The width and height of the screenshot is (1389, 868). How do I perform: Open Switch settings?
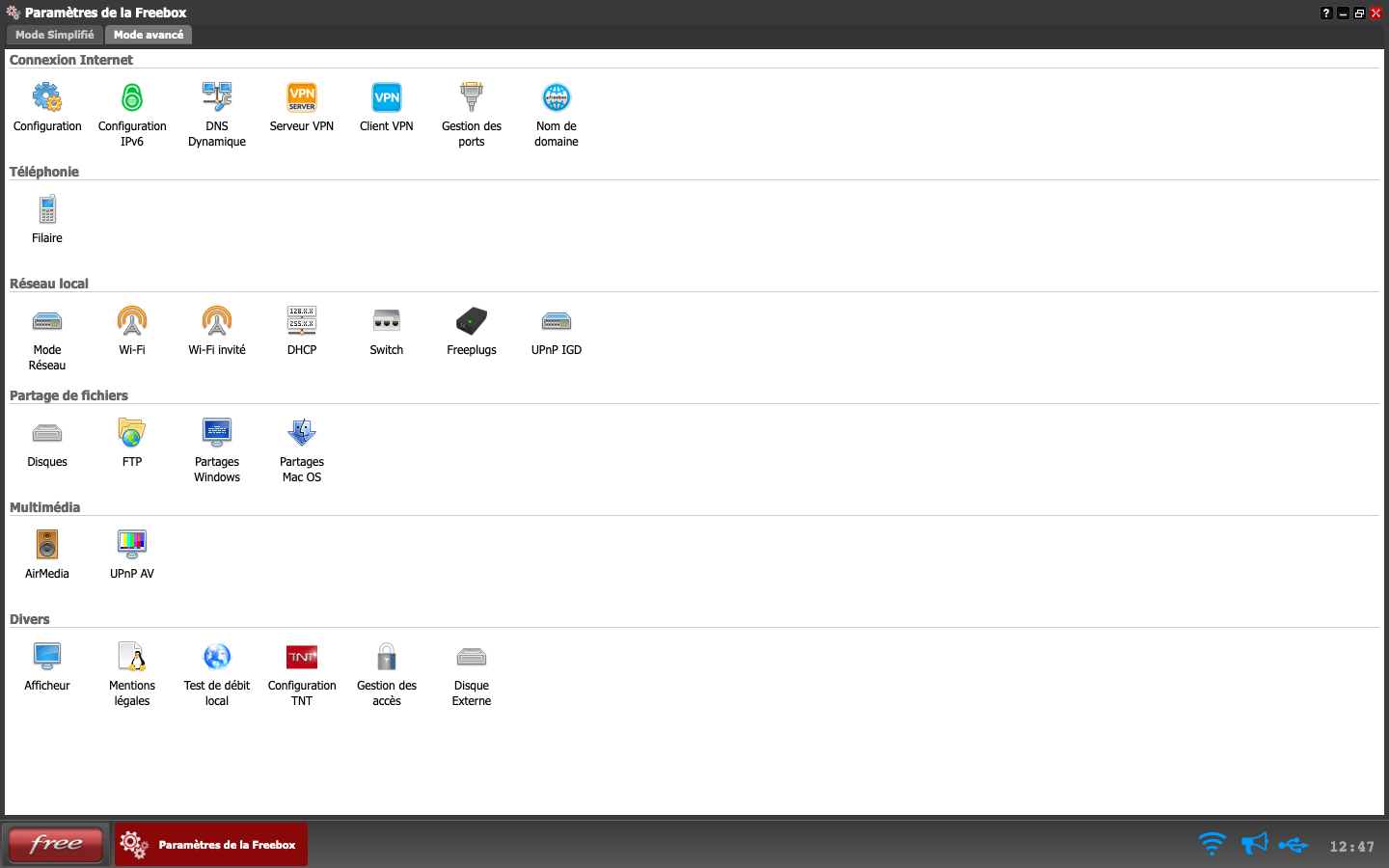click(x=387, y=331)
